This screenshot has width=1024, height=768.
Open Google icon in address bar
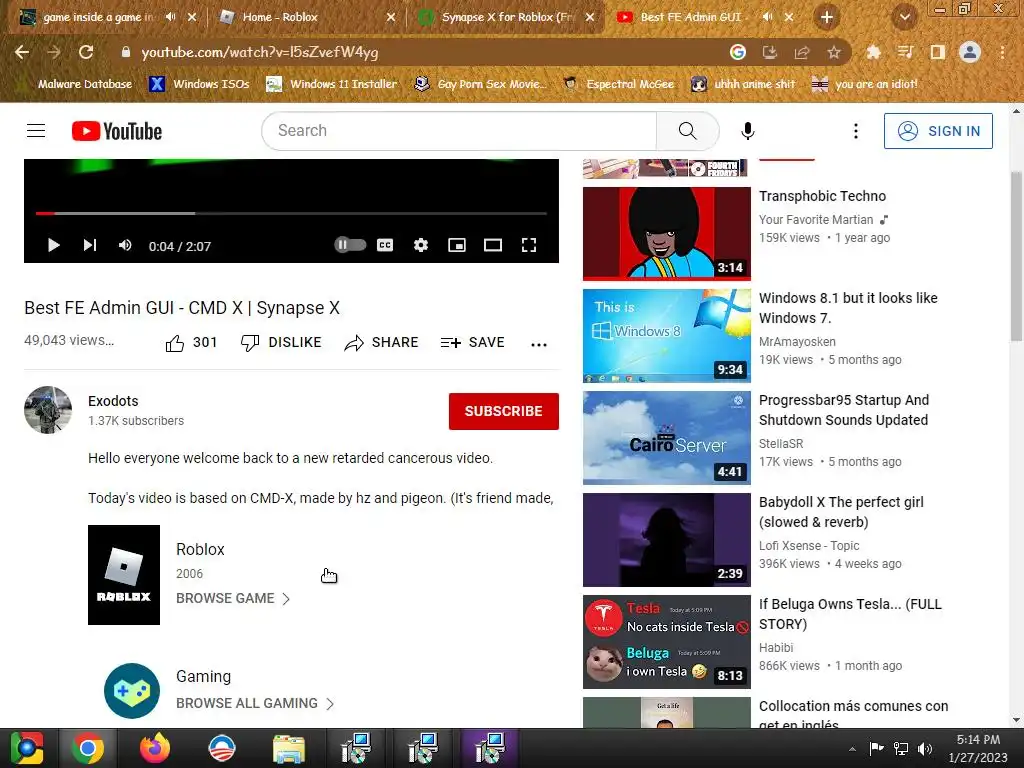point(738,52)
